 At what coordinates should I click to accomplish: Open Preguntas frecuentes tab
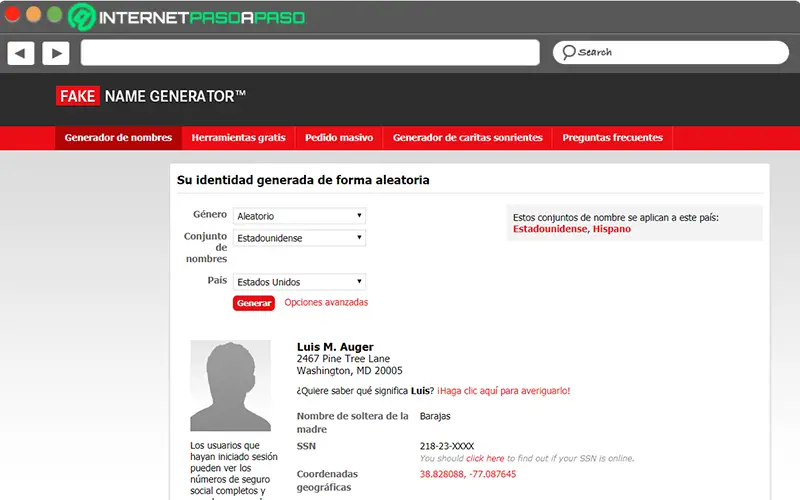click(612, 138)
